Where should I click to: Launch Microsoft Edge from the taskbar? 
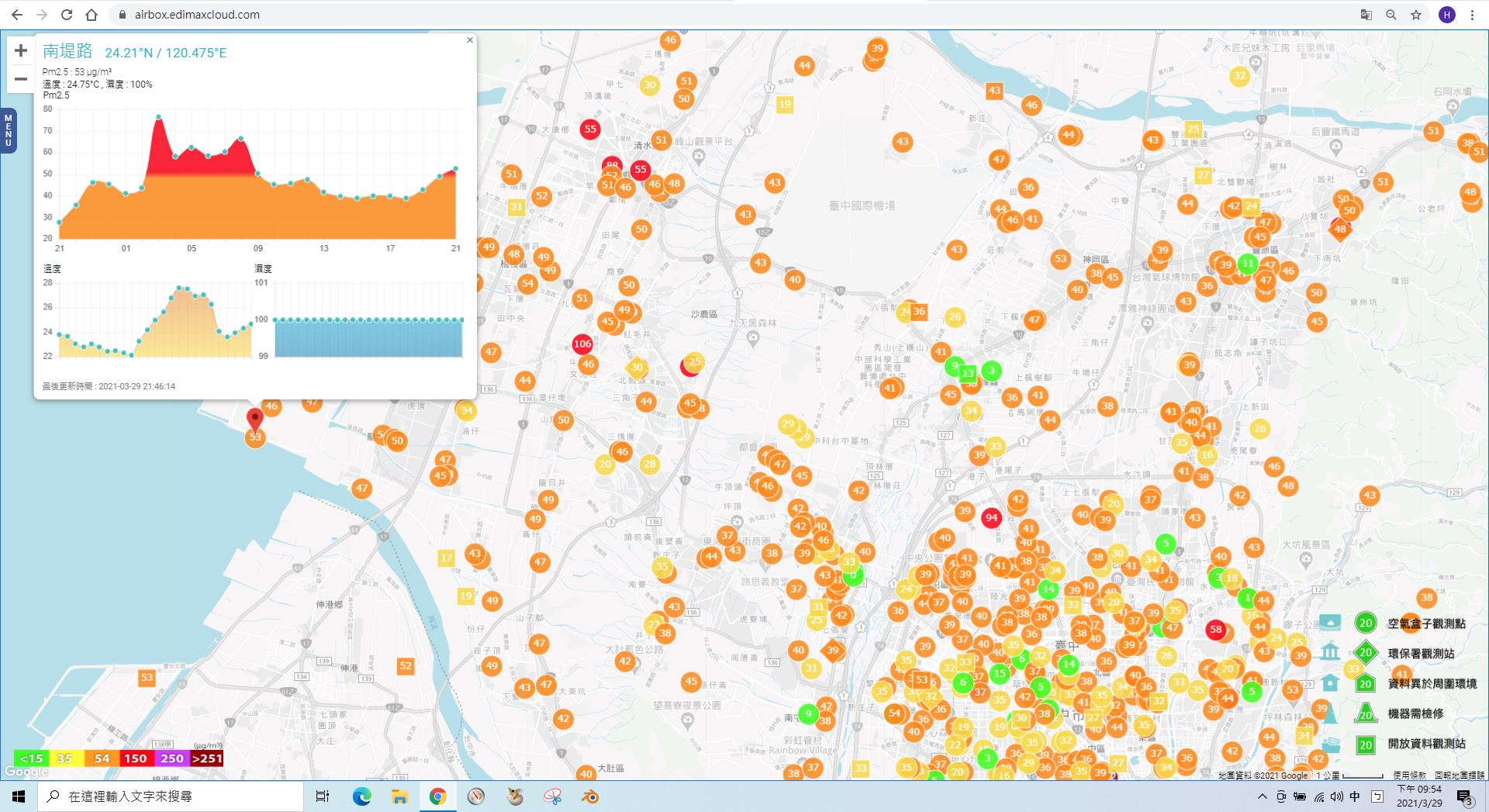[362, 796]
